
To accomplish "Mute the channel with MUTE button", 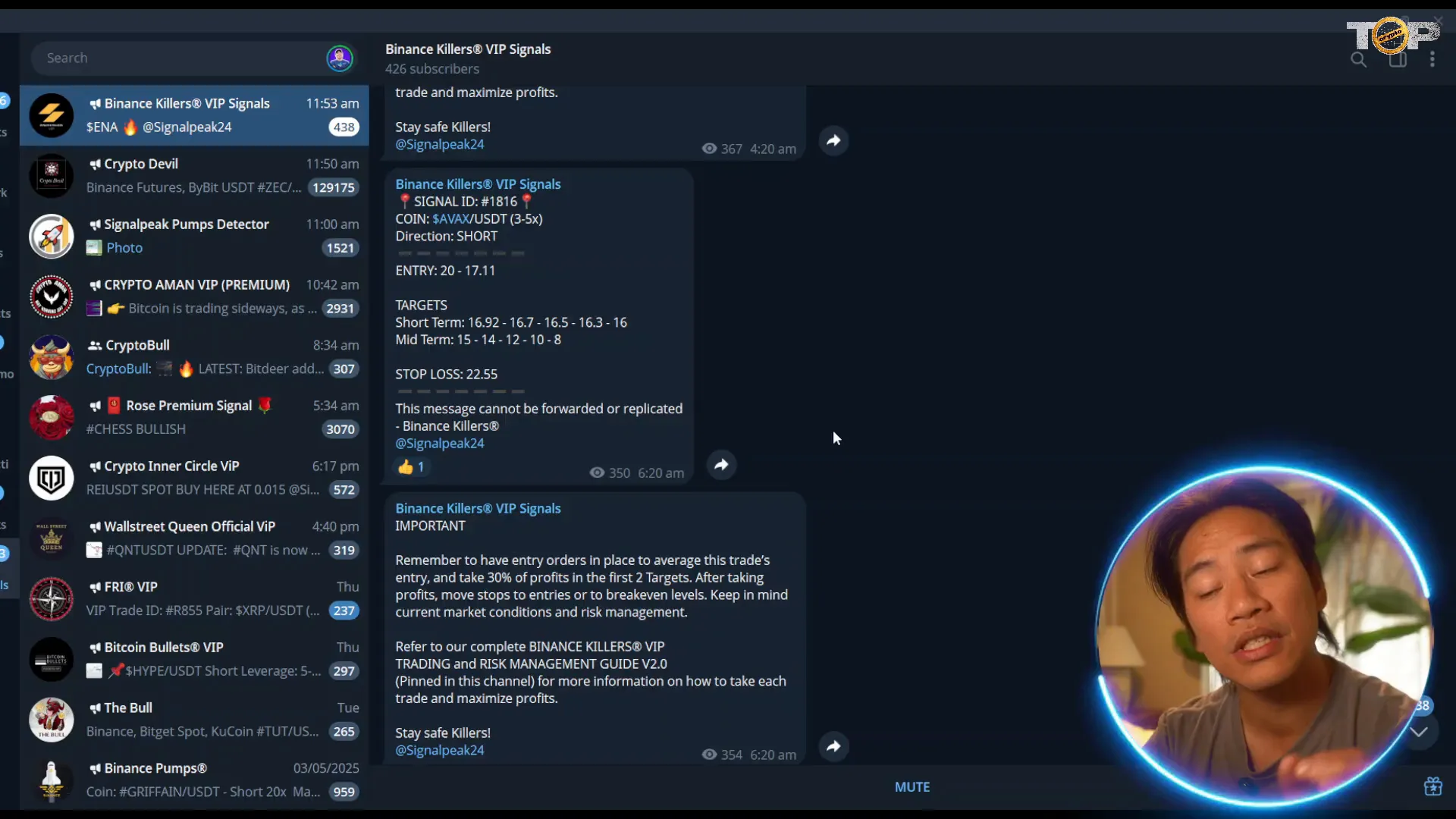I will click(912, 787).
